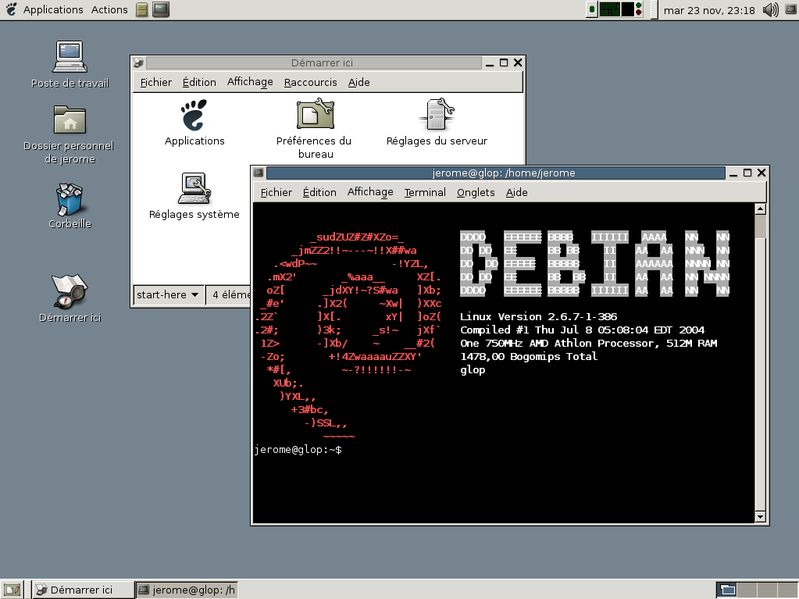Open Édition menu in terminal window

click(319, 192)
